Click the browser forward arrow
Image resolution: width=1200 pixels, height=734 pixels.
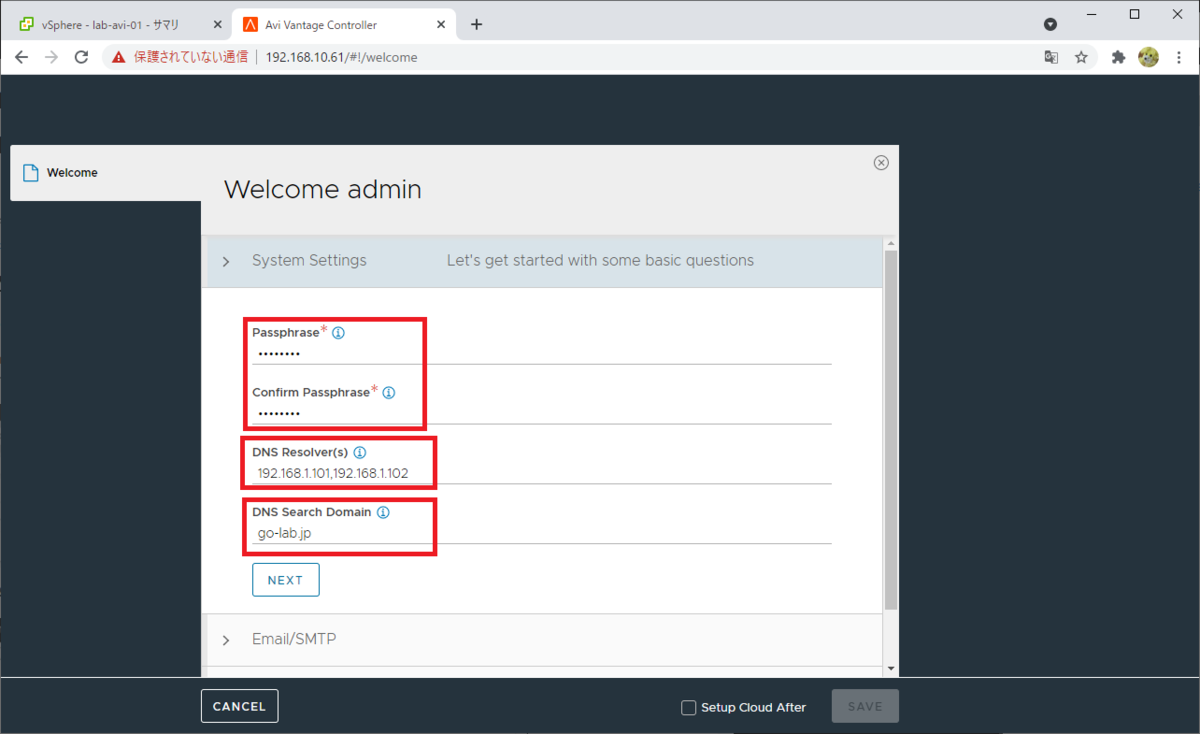pos(51,57)
